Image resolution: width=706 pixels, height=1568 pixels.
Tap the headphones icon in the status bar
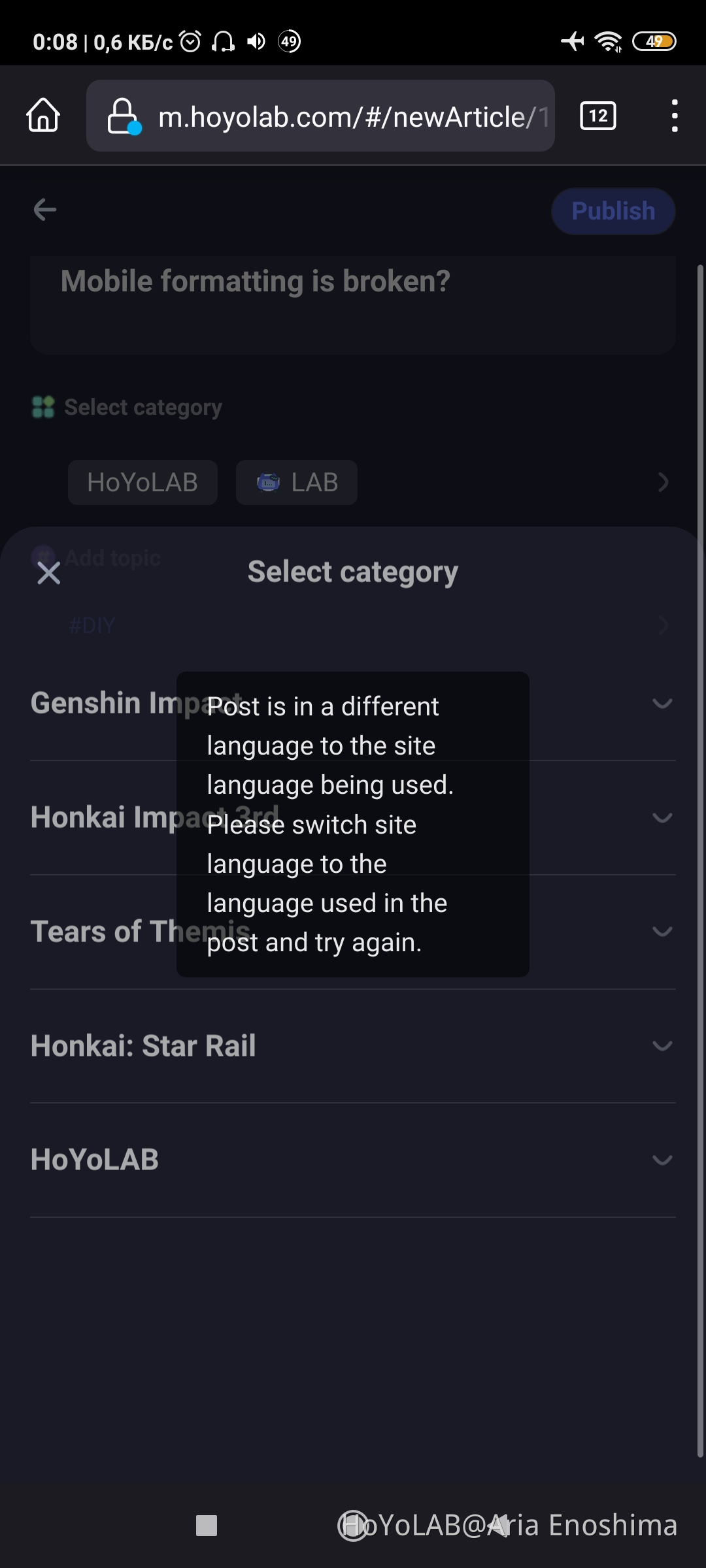coord(224,41)
